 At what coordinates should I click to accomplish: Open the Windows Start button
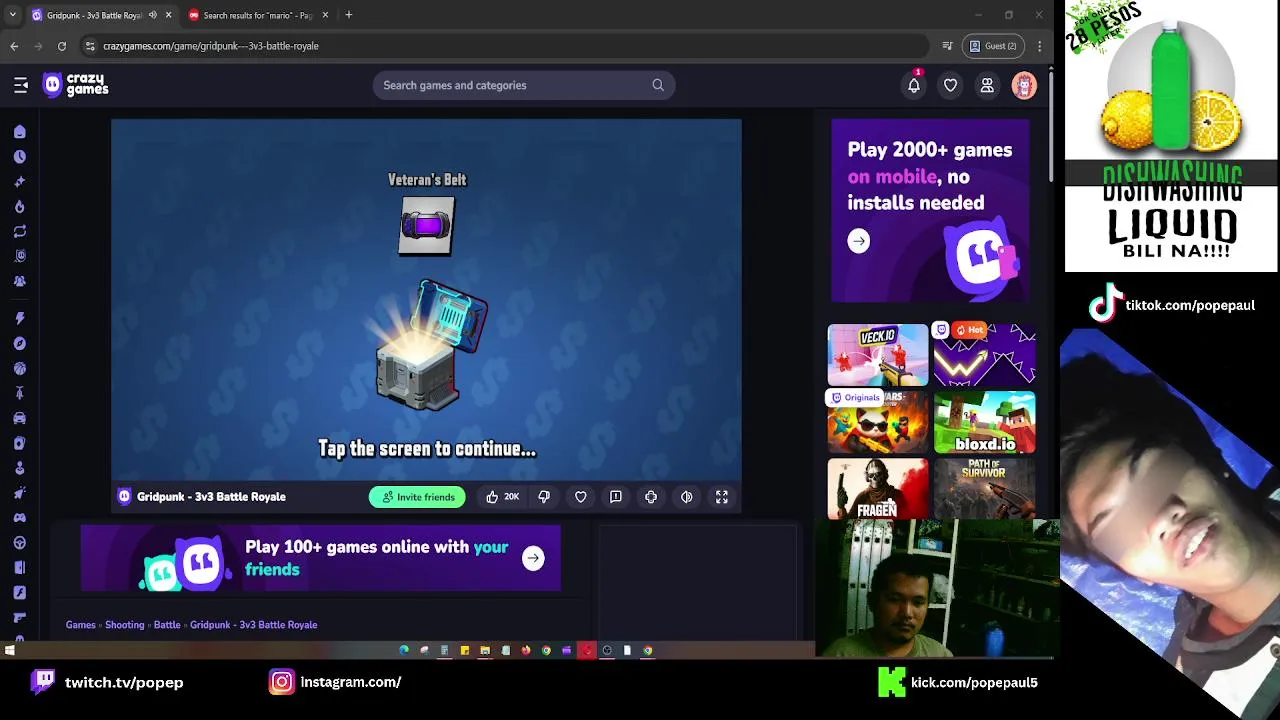pyautogui.click(x=9, y=651)
